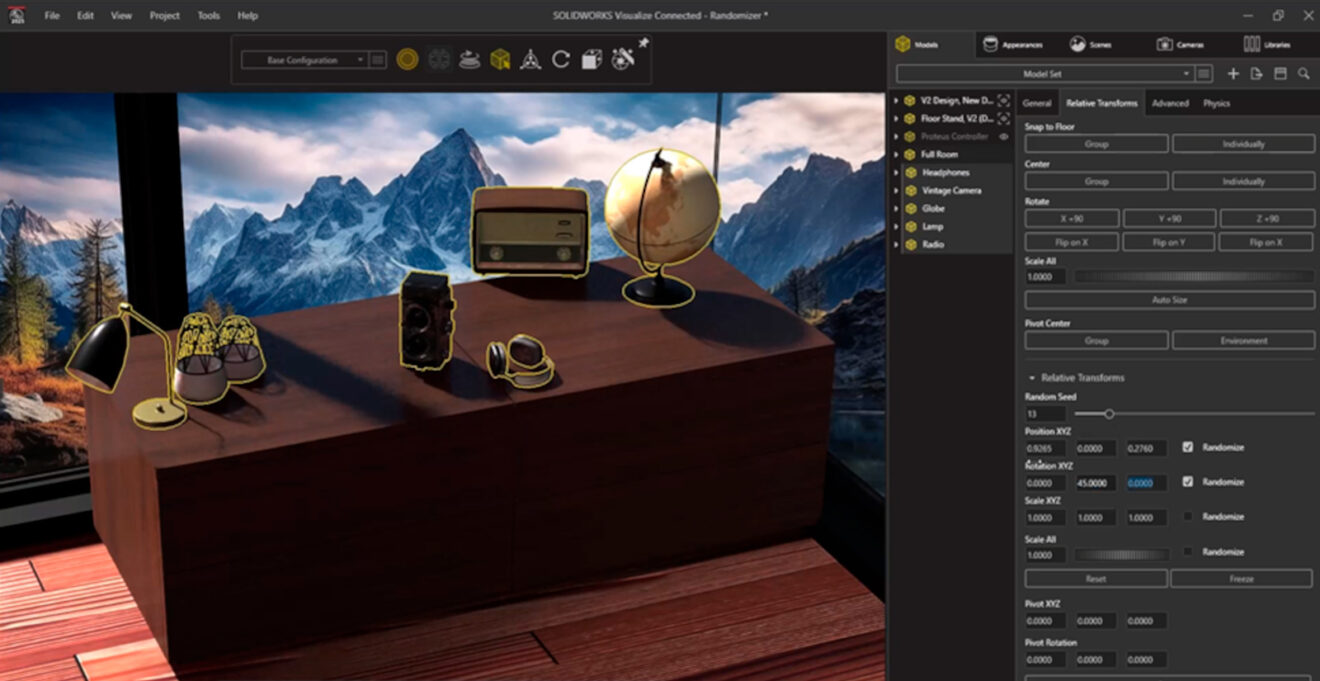The width and height of the screenshot is (1320, 681).
Task: Click the circular arrow rotate icon
Action: (x=561, y=60)
